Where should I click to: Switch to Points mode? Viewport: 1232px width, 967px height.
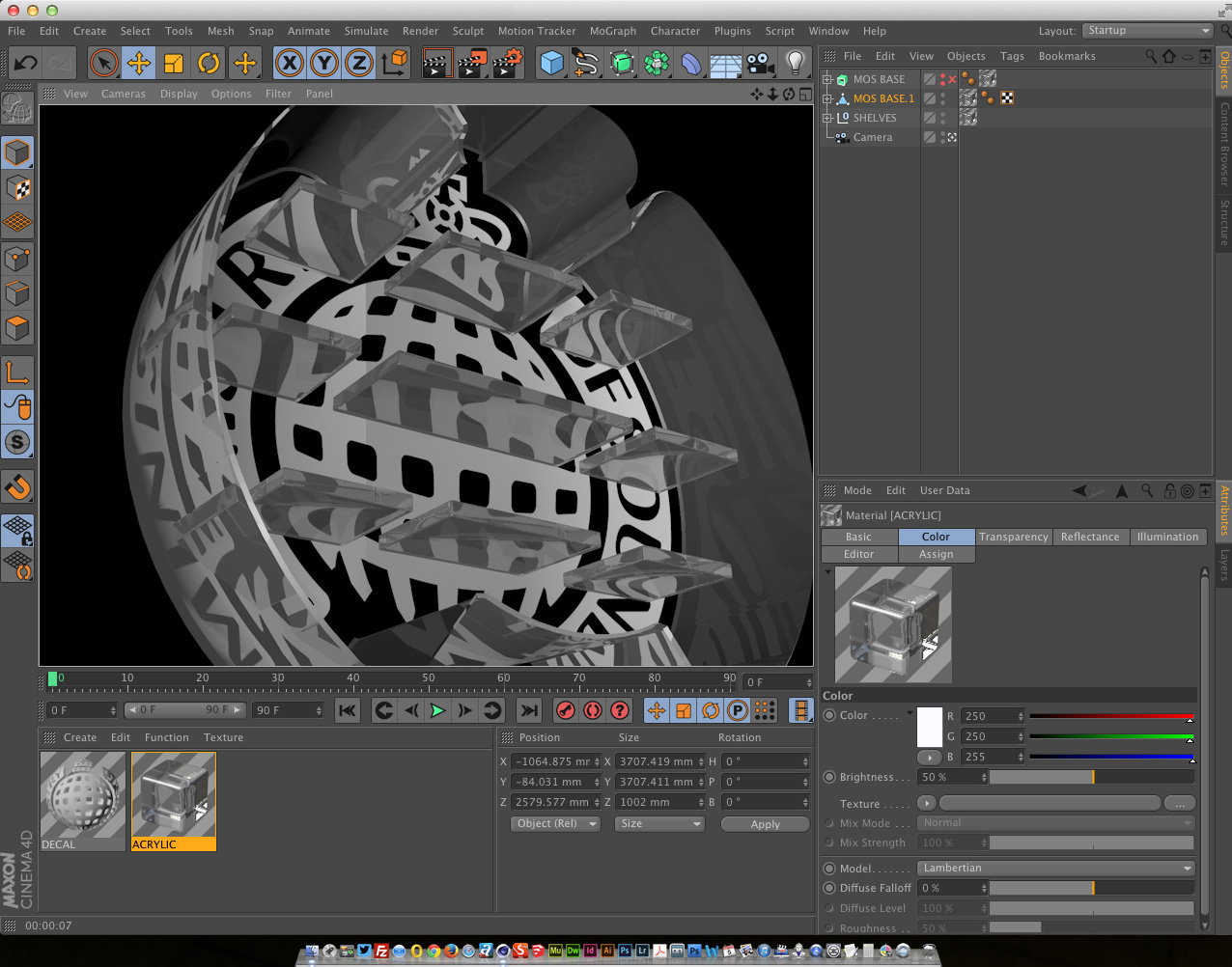(17, 258)
